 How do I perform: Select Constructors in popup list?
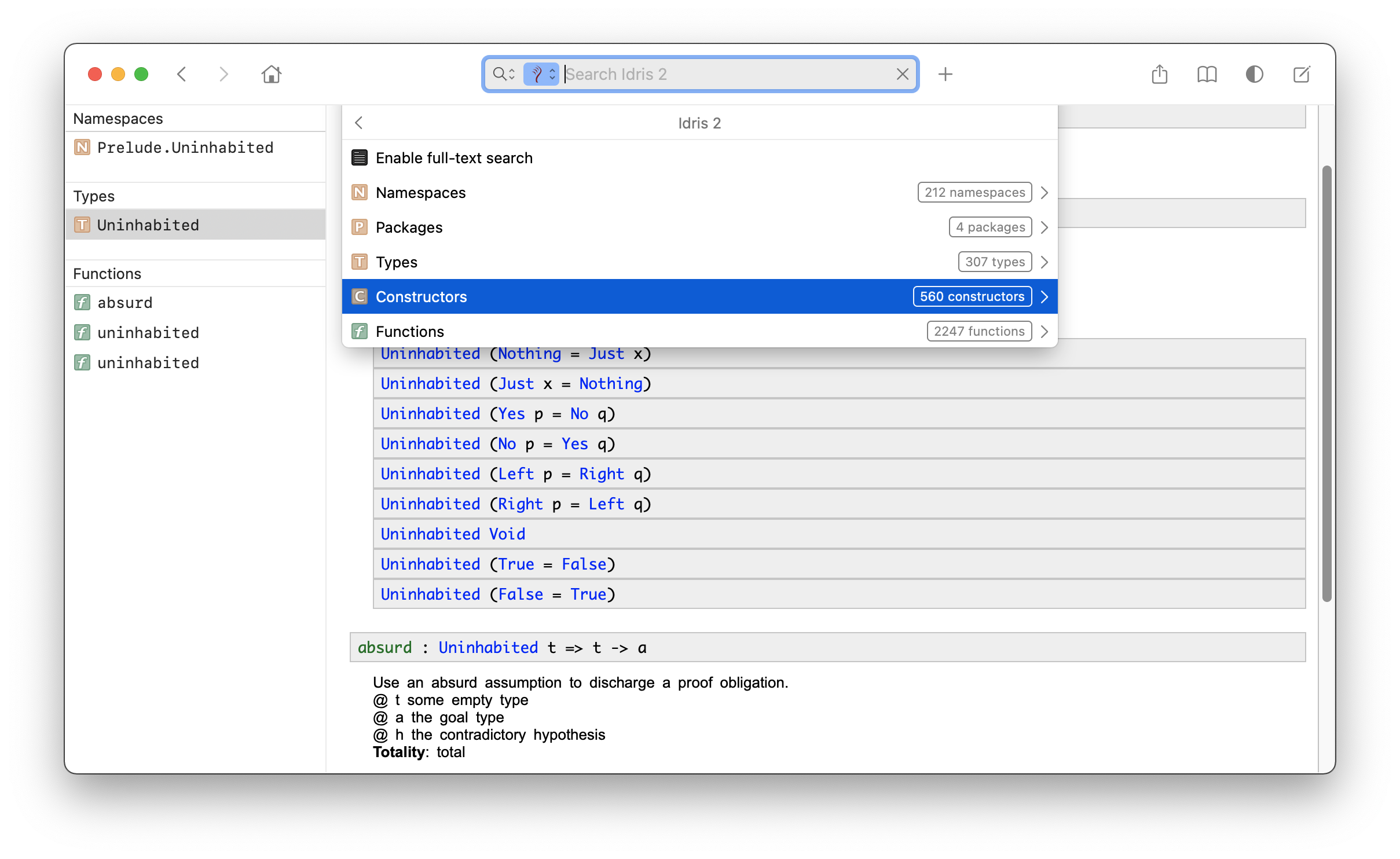click(421, 297)
